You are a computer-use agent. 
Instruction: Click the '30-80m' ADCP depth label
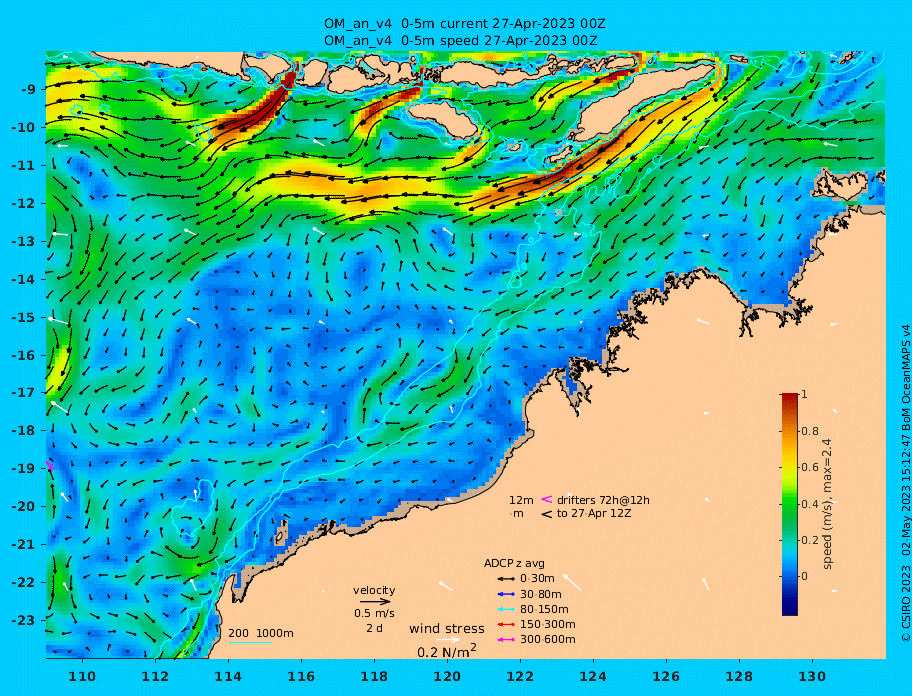(x=541, y=594)
